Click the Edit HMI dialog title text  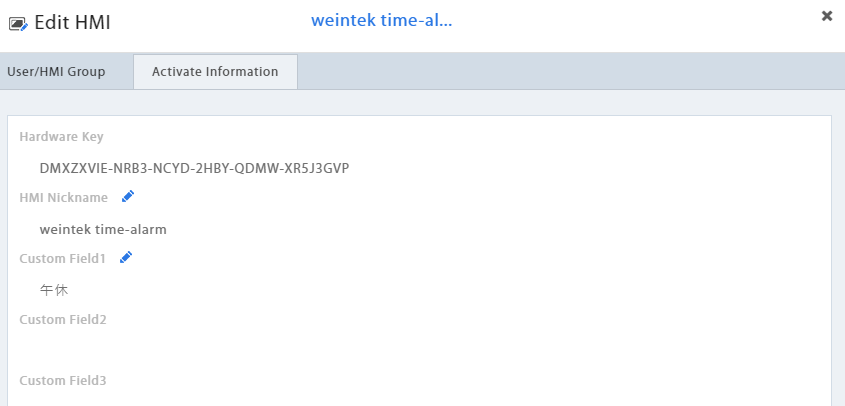tap(72, 23)
